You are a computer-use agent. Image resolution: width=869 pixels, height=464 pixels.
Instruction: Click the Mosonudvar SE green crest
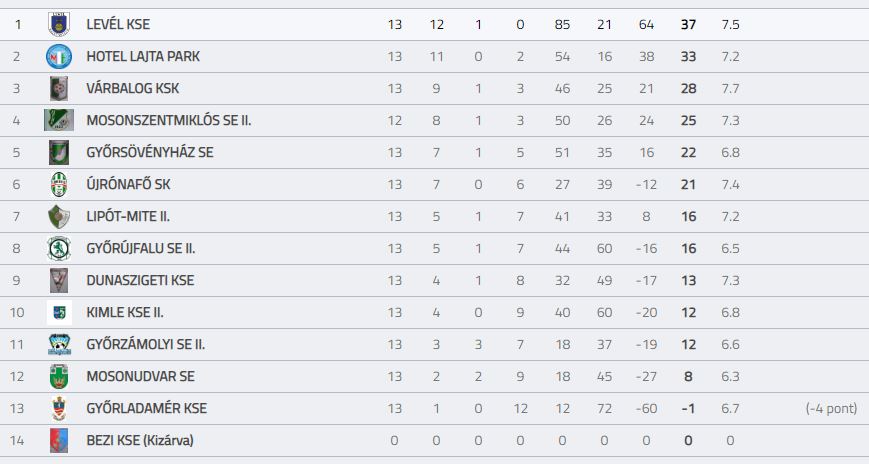[59, 377]
